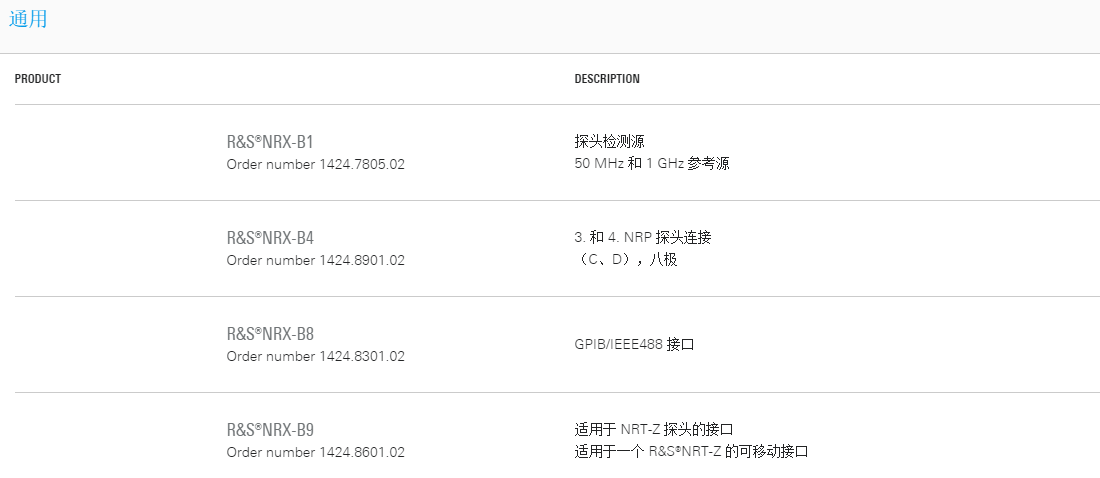Open the R&S®NRX-B9 product entry
Screen dimensions: 1100x478
[270, 430]
